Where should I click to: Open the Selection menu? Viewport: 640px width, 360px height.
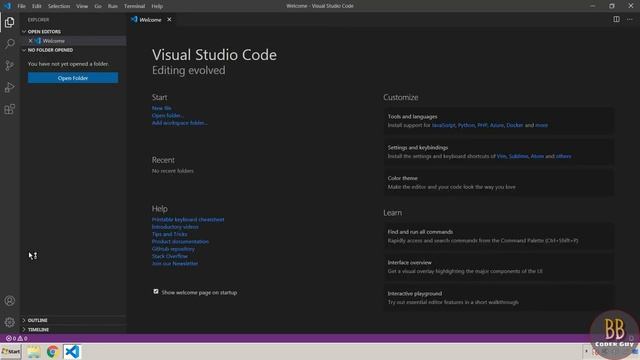(x=59, y=6)
